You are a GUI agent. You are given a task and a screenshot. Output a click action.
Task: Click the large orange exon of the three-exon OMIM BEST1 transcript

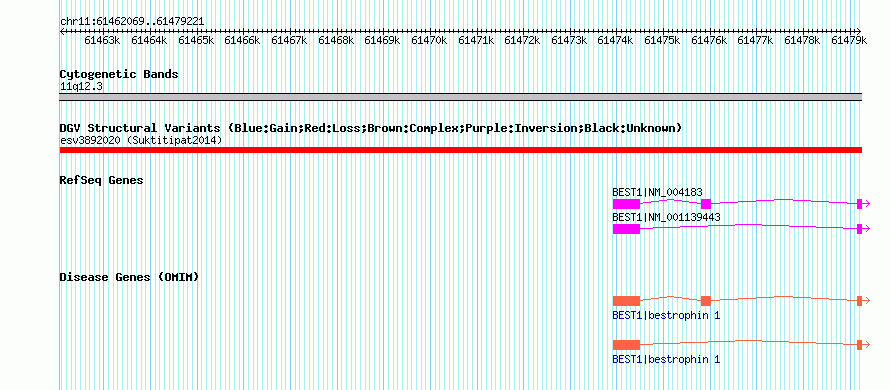point(626,301)
